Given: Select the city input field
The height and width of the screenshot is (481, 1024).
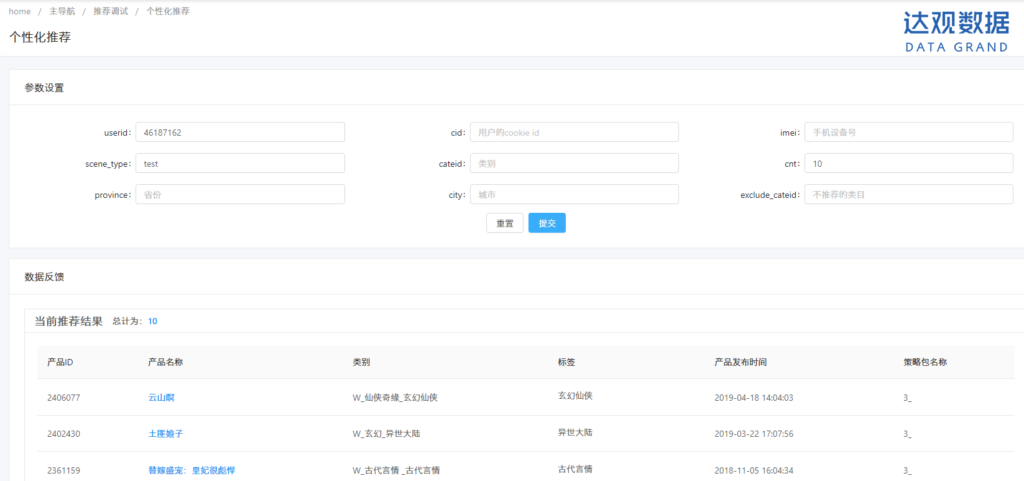Looking at the screenshot, I should 574,194.
